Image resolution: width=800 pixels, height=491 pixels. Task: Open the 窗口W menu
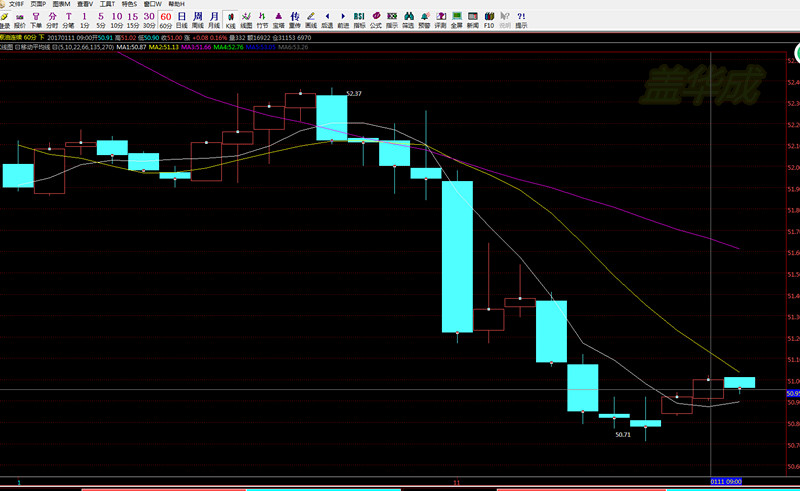point(153,4)
